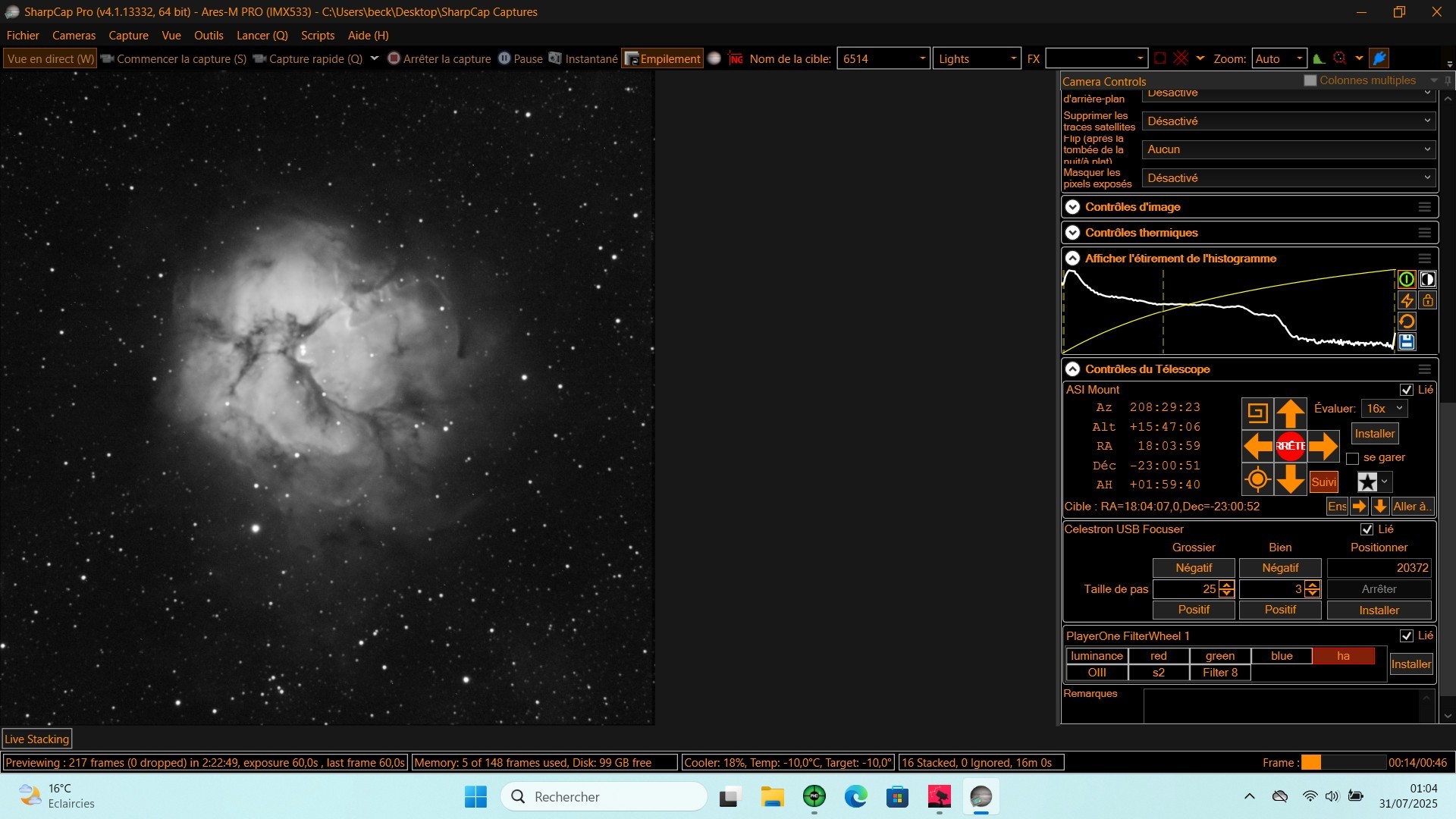Select the OIII filter button

1097,673
